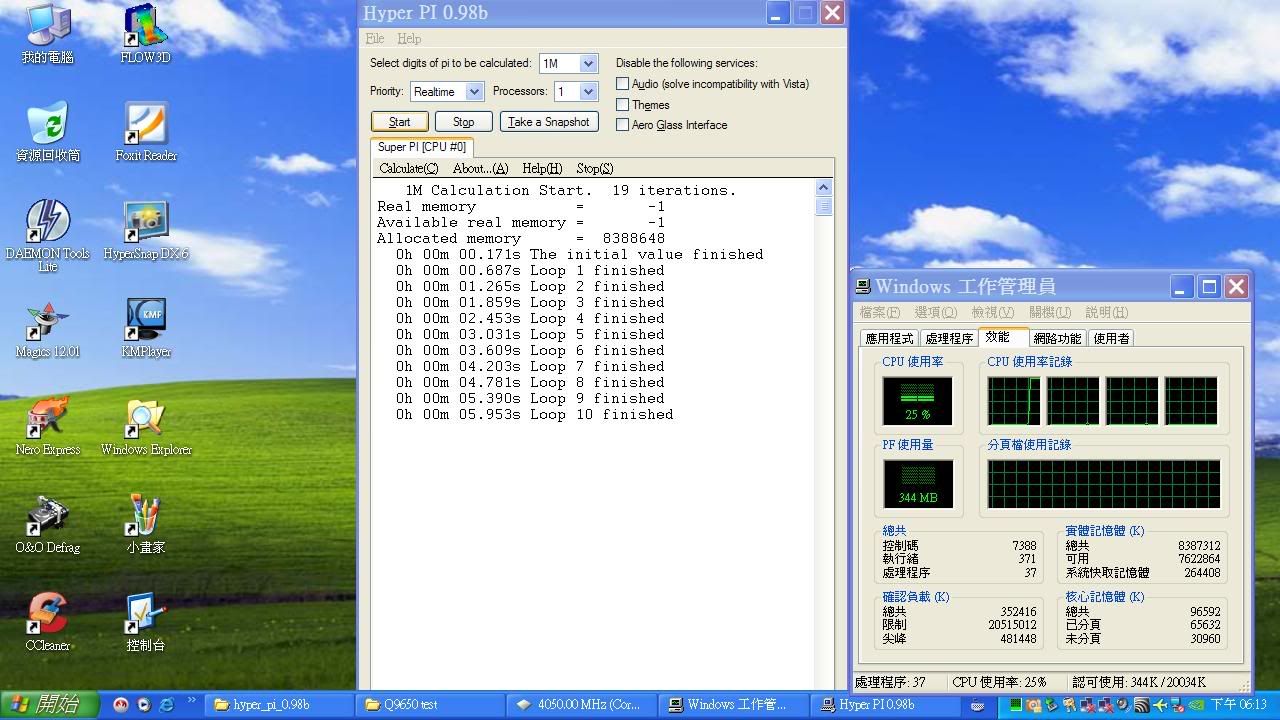This screenshot has width=1280, height=720.
Task: Switch to 網路功能 tab in Task Manager
Action: (1057, 338)
